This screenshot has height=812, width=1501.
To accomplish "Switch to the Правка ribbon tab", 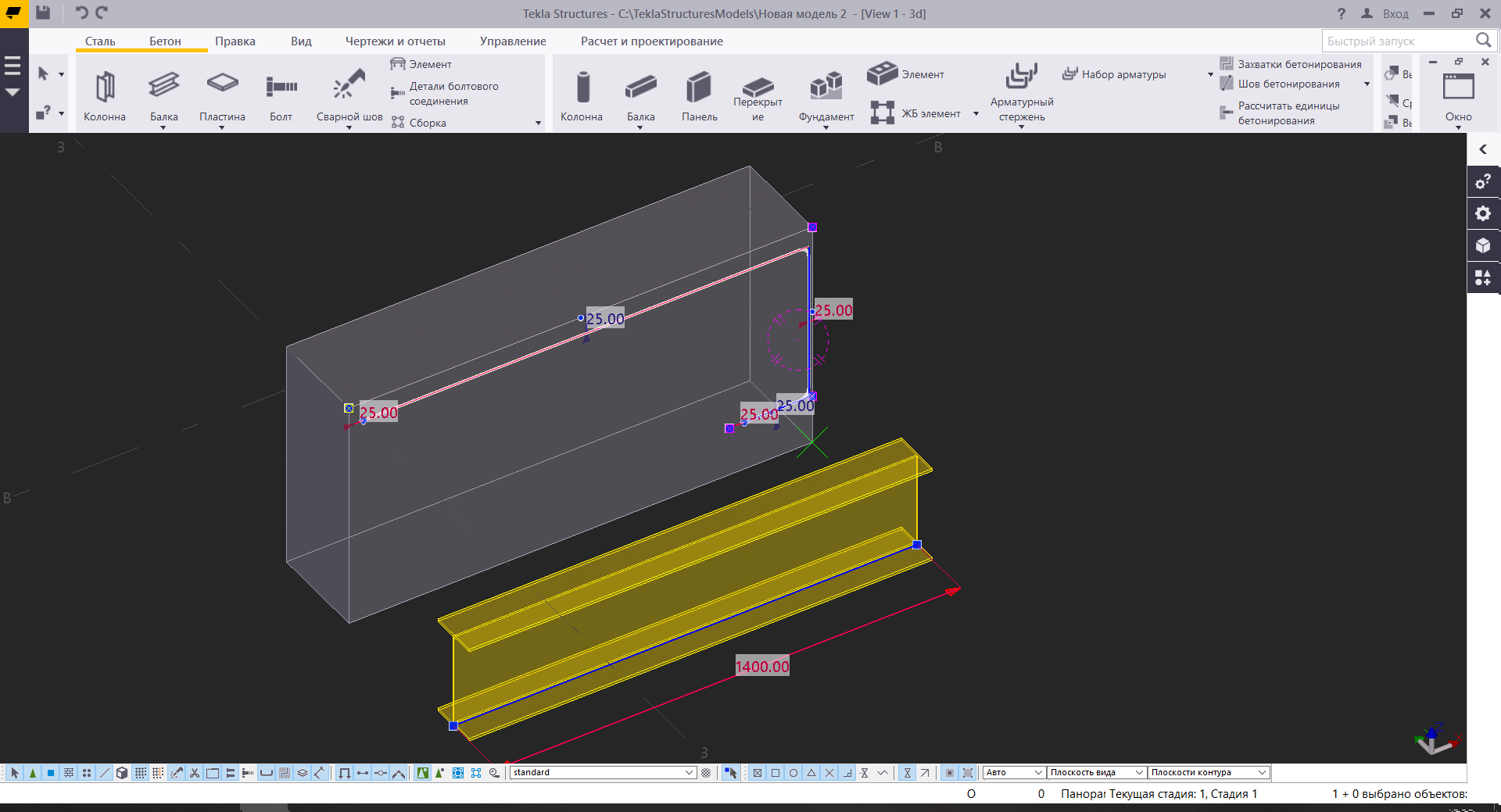I will click(235, 41).
